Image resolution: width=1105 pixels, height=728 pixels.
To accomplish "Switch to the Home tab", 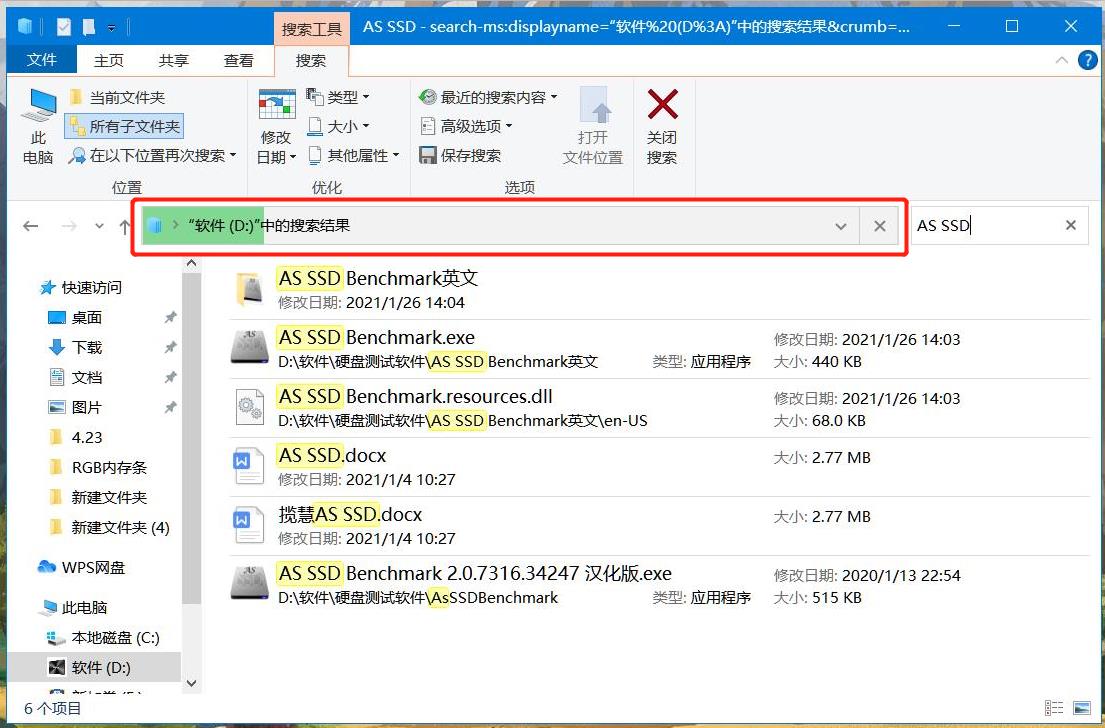I will tap(109, 61).
